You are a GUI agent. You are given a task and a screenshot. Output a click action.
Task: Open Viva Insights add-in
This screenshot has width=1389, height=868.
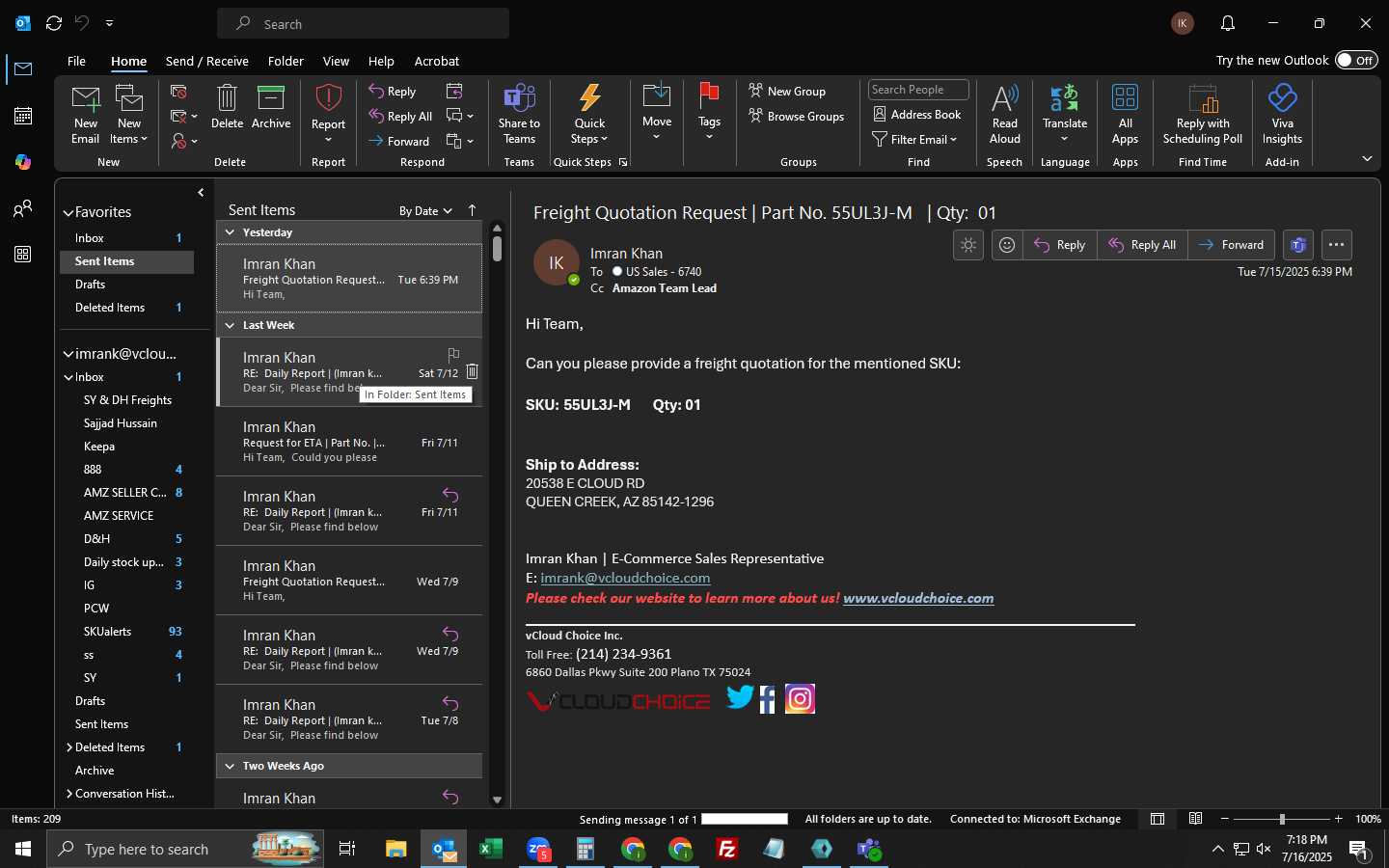(1282, 114)
